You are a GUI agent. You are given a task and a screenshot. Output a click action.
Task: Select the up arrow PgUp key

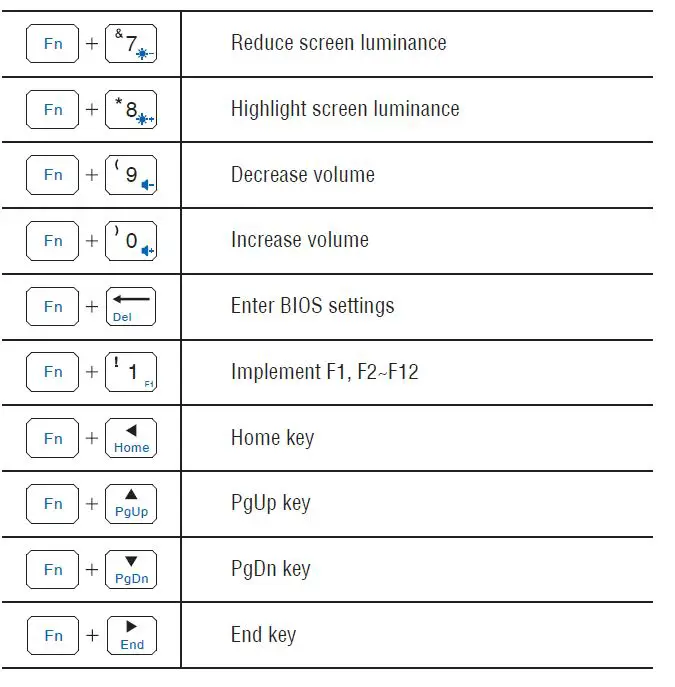131,503
